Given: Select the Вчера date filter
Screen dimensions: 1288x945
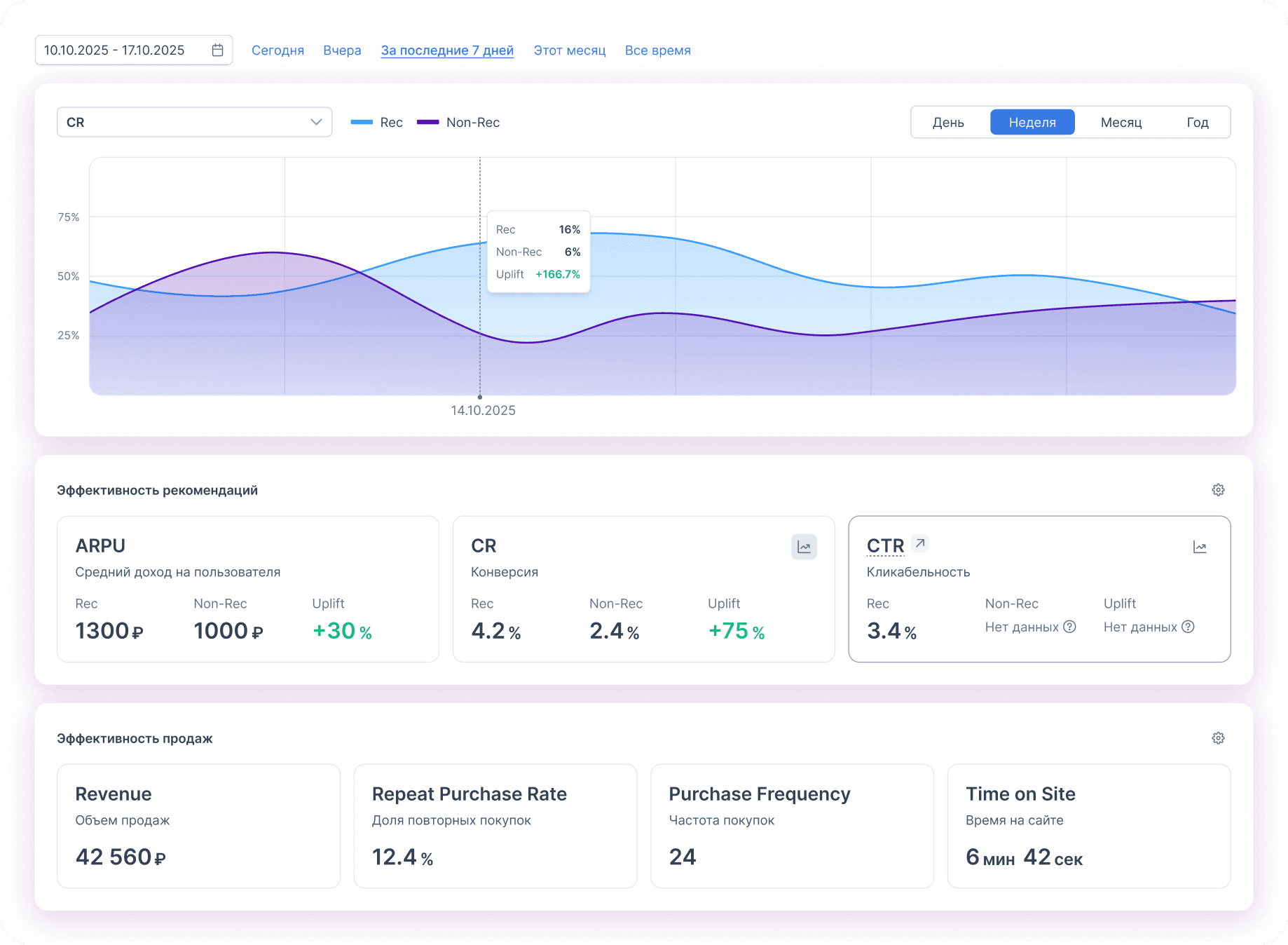Looking at the screenshot, I should pyautogui.click(x=342, y=50).
